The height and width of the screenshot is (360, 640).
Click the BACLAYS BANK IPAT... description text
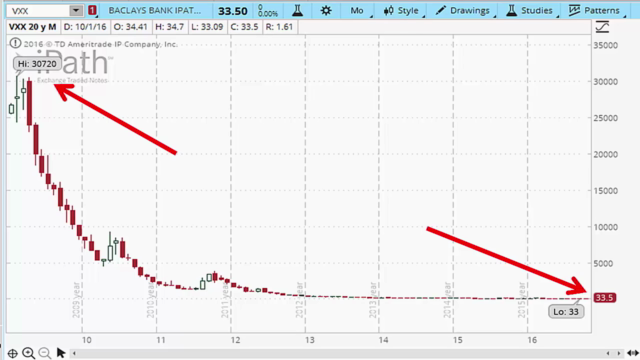(x=155, y=11)
